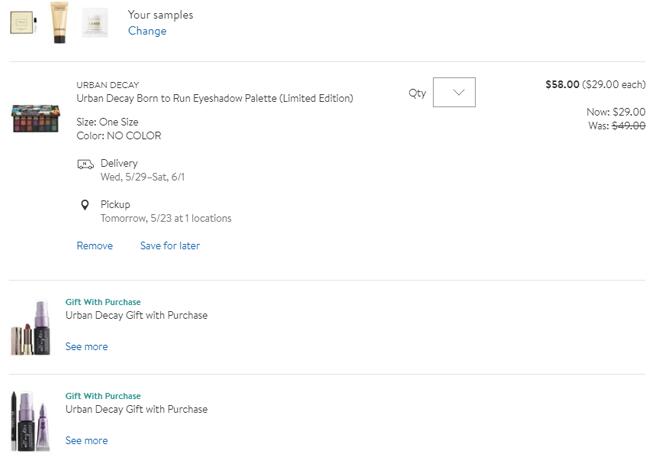
Task: Click the delivery truck icon
Action: point(85,164)
